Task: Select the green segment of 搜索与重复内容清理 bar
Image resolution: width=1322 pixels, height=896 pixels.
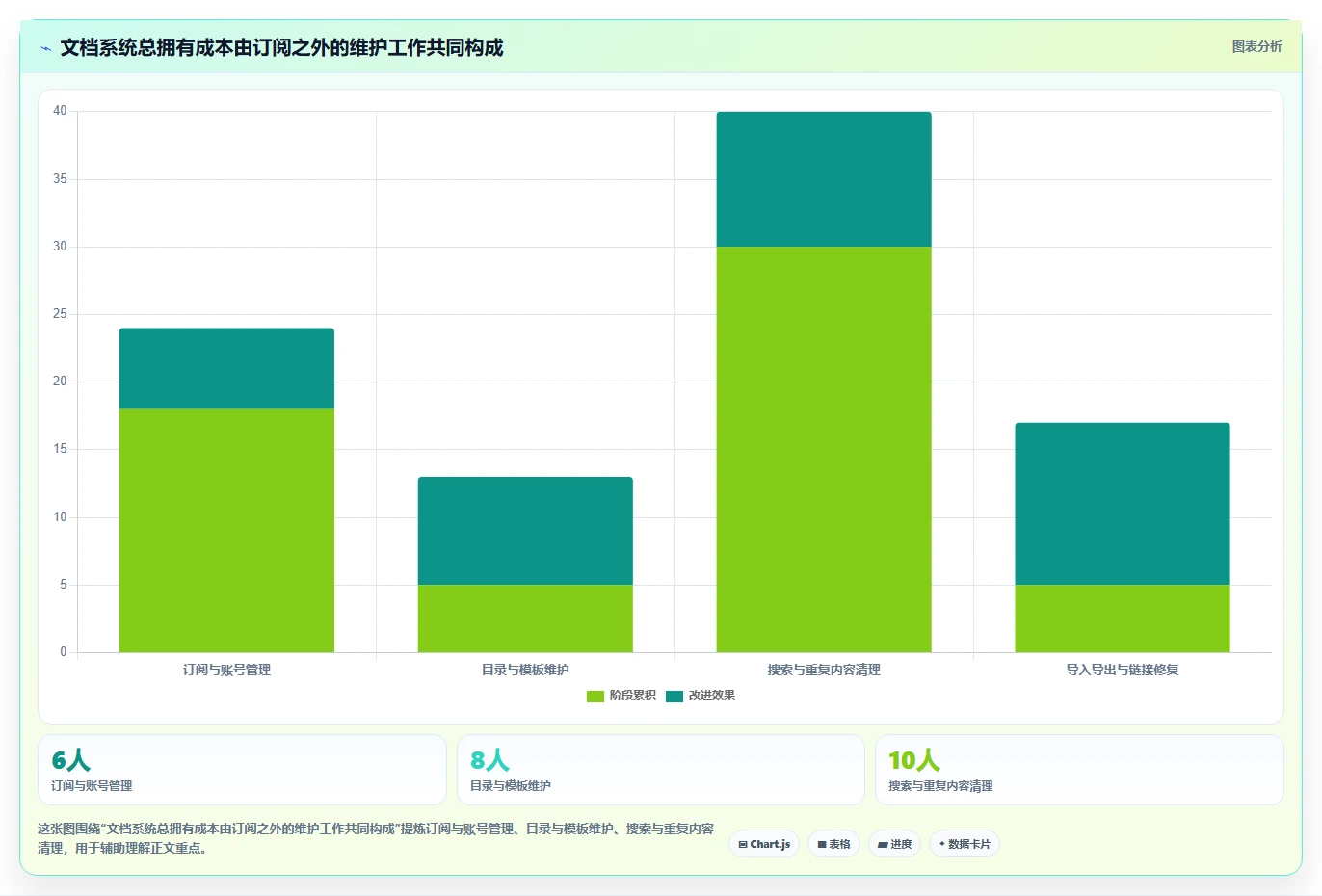Action: [x=824, y=450]
